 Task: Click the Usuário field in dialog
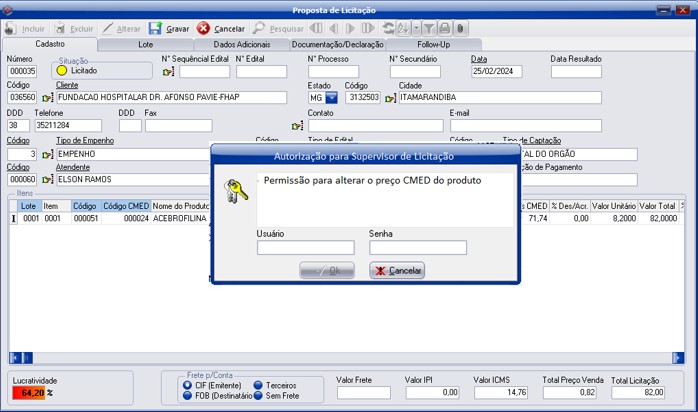[x=306, y=247]
